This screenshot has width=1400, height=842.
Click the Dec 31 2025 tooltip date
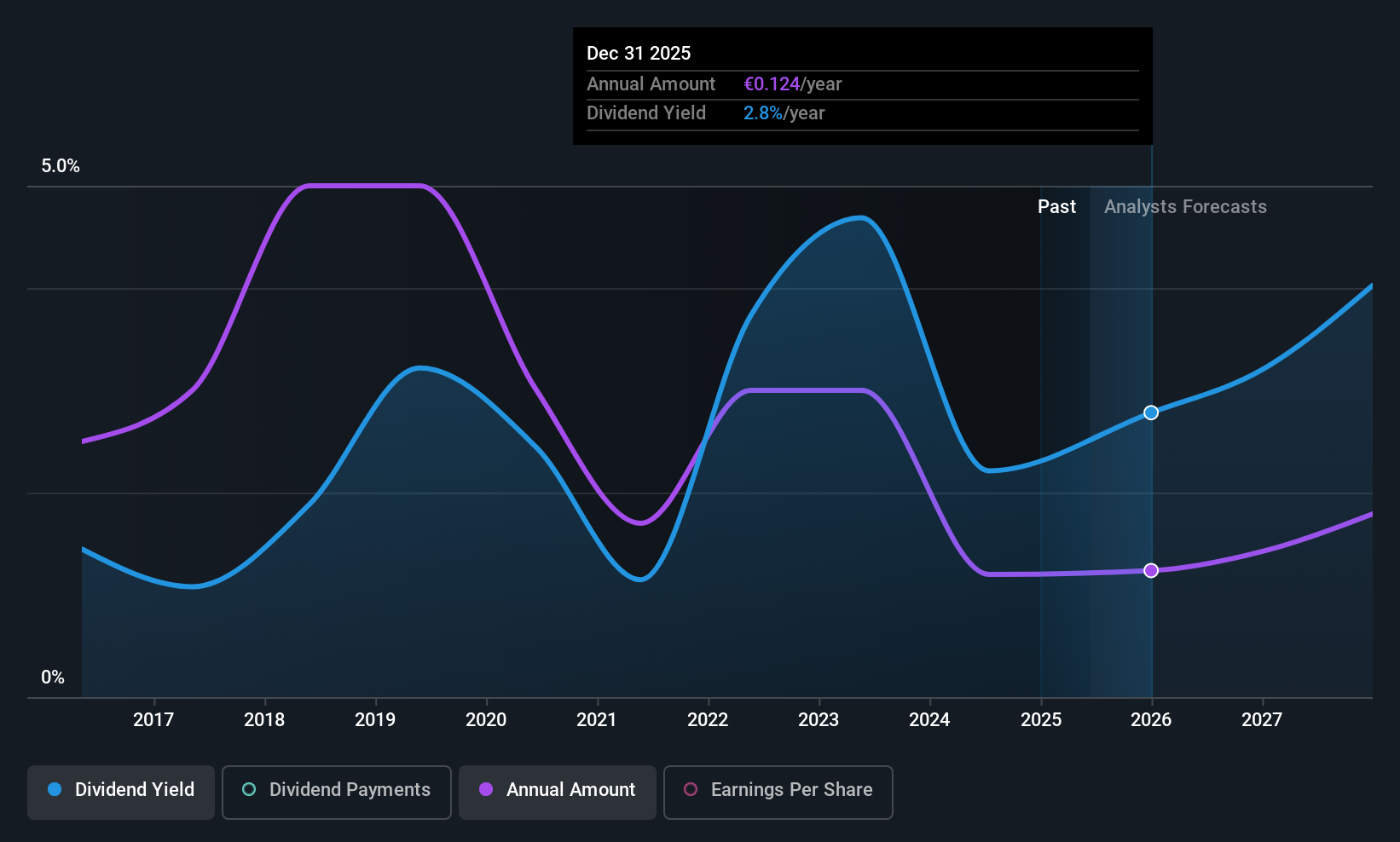coord(639,53)
